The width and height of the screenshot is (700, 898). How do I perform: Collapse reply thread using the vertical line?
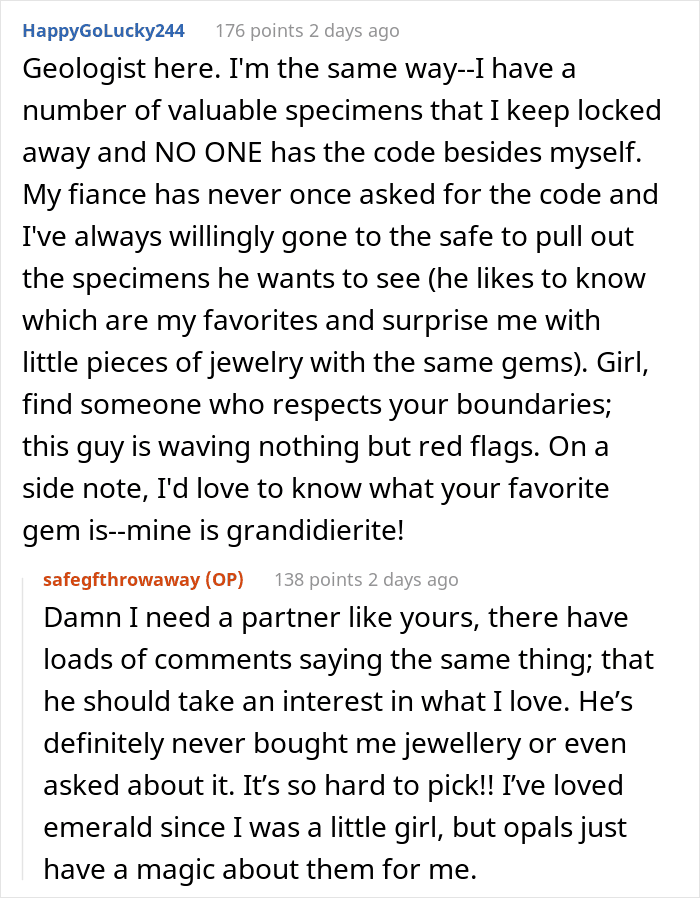(23, 728)
